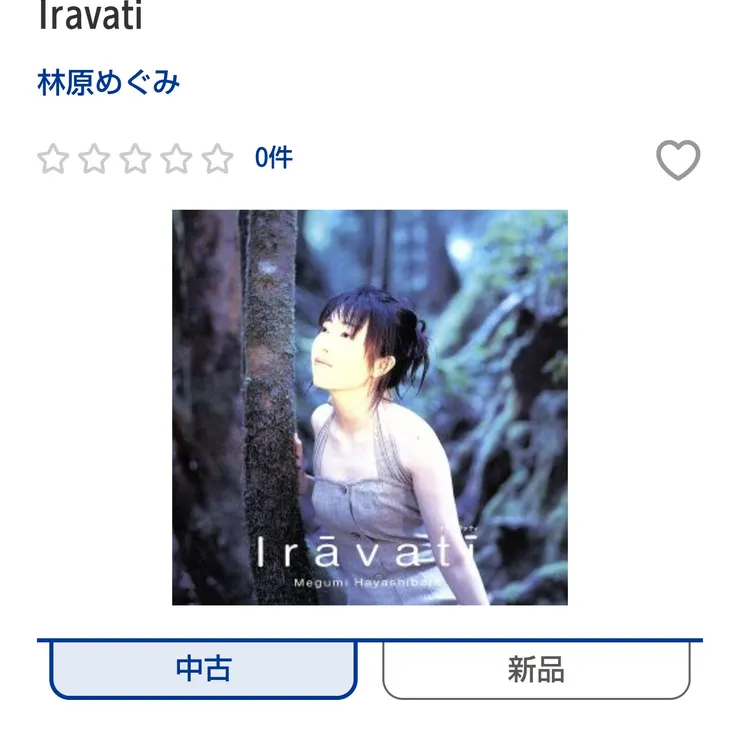Switch to the 中古 tab
Viewport: 740px width, 740px height.
[x=203, y=669]
